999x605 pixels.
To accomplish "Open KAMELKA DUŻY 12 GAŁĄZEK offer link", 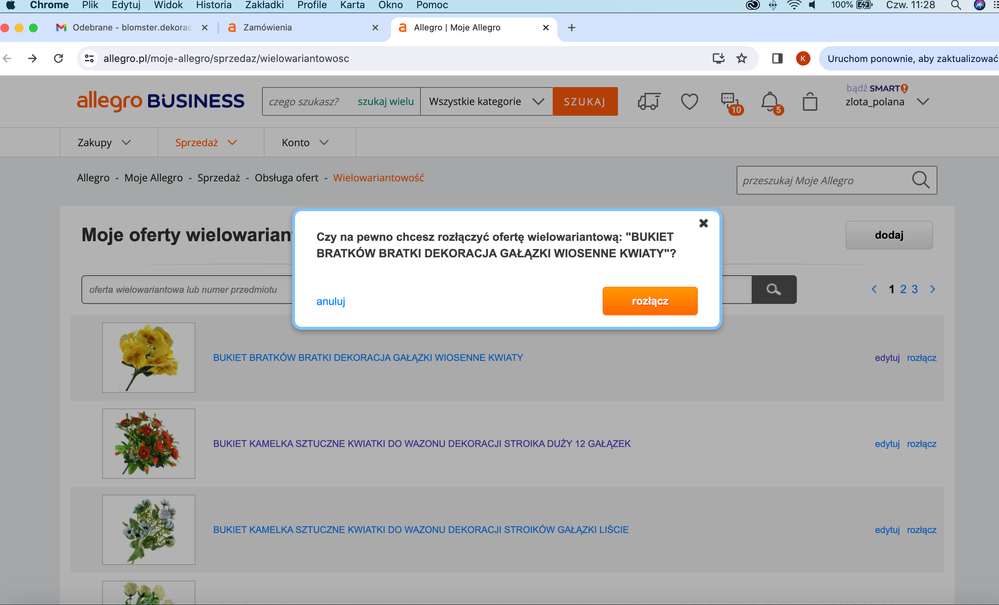I will click(422, 444).
